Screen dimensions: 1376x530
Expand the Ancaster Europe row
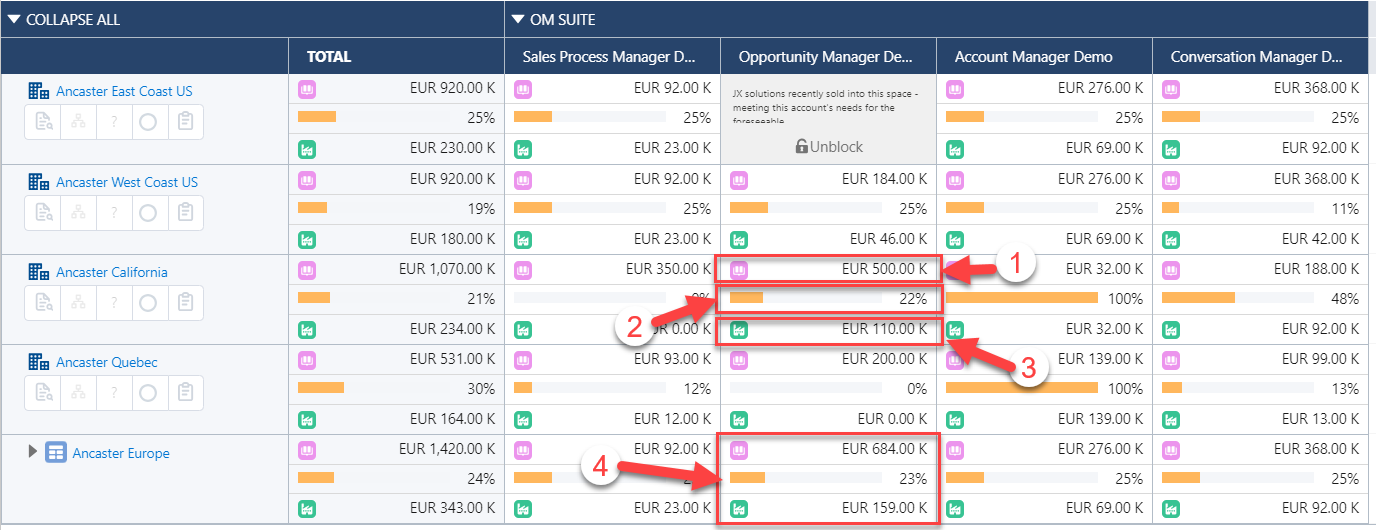[x=33, y=452]
